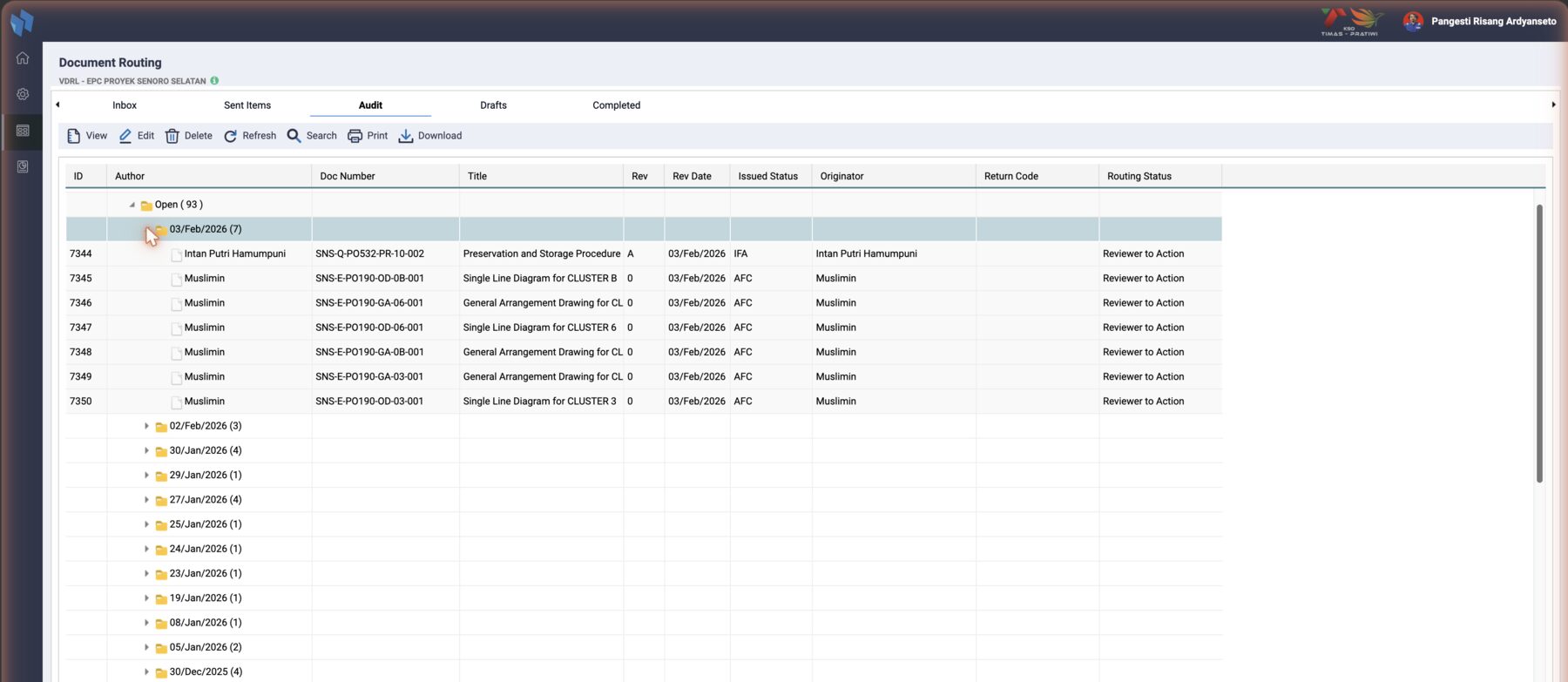This screenshot has width=1568, height=682.
Task: Switch to the Sent Items tab
Action: click(247, 105)
